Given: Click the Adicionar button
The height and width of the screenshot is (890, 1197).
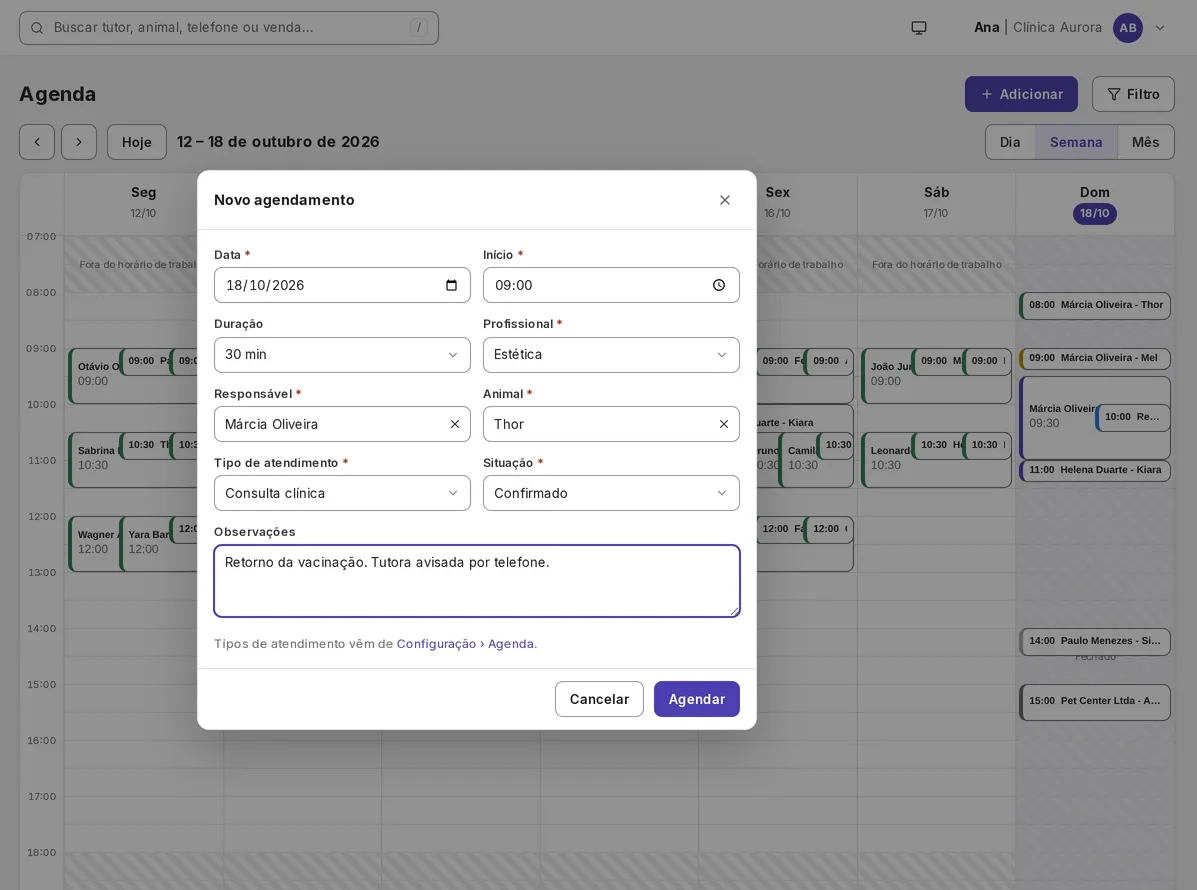Looking at the screenshot, I should pyautogui.click(x=1021, y=94).
